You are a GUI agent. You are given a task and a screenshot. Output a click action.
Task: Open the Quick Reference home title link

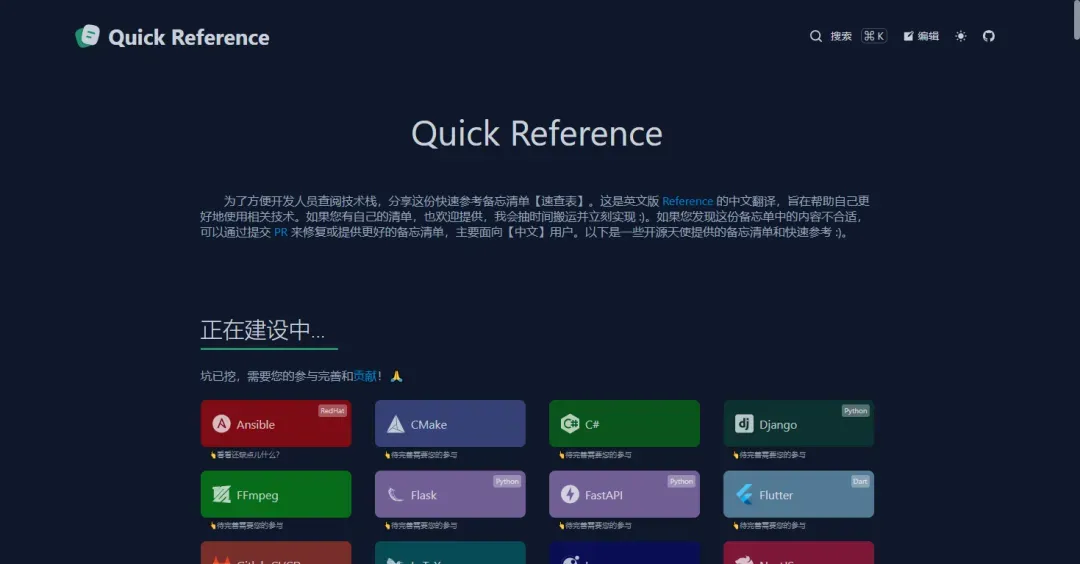(189, 37)
